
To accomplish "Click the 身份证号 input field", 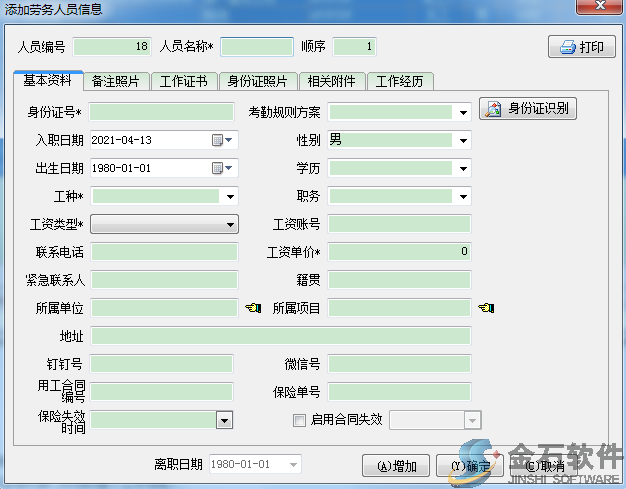I will (161, 112).
